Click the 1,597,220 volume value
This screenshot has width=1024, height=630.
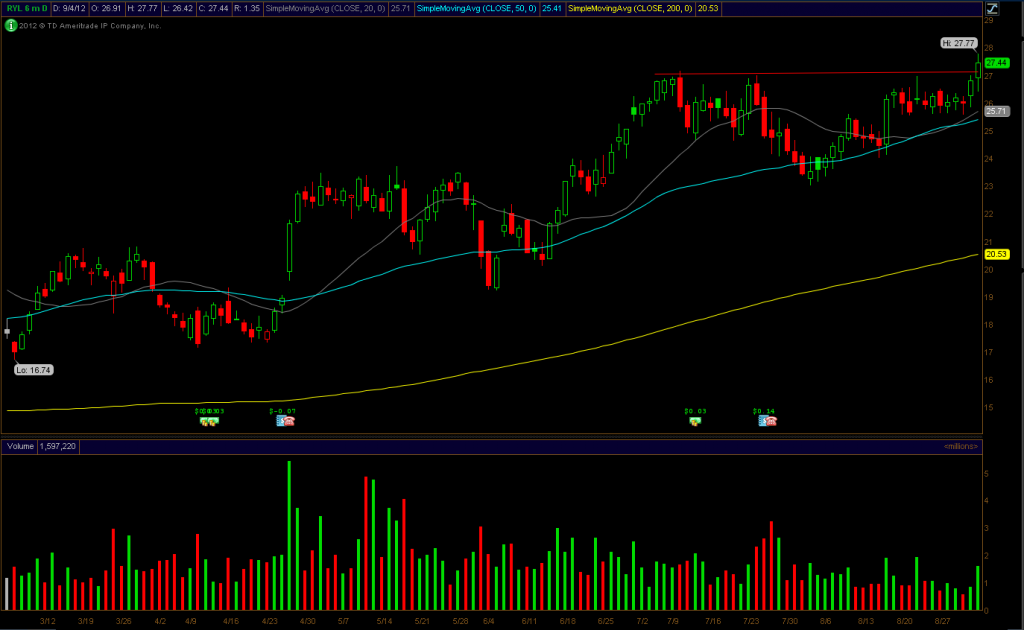pyautogui.click(x=57, y=447)
